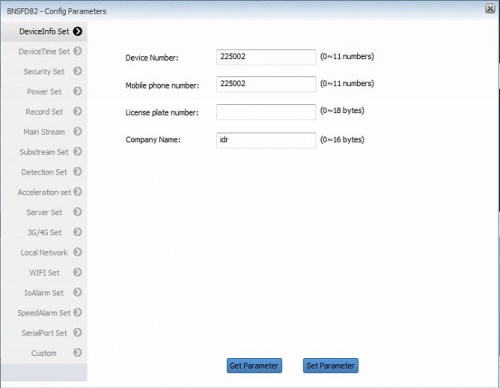Click the arrow icon beside IoAlarm Set
Image resolution: width=500 pixels, height=388 pixels.
(78, 292)
